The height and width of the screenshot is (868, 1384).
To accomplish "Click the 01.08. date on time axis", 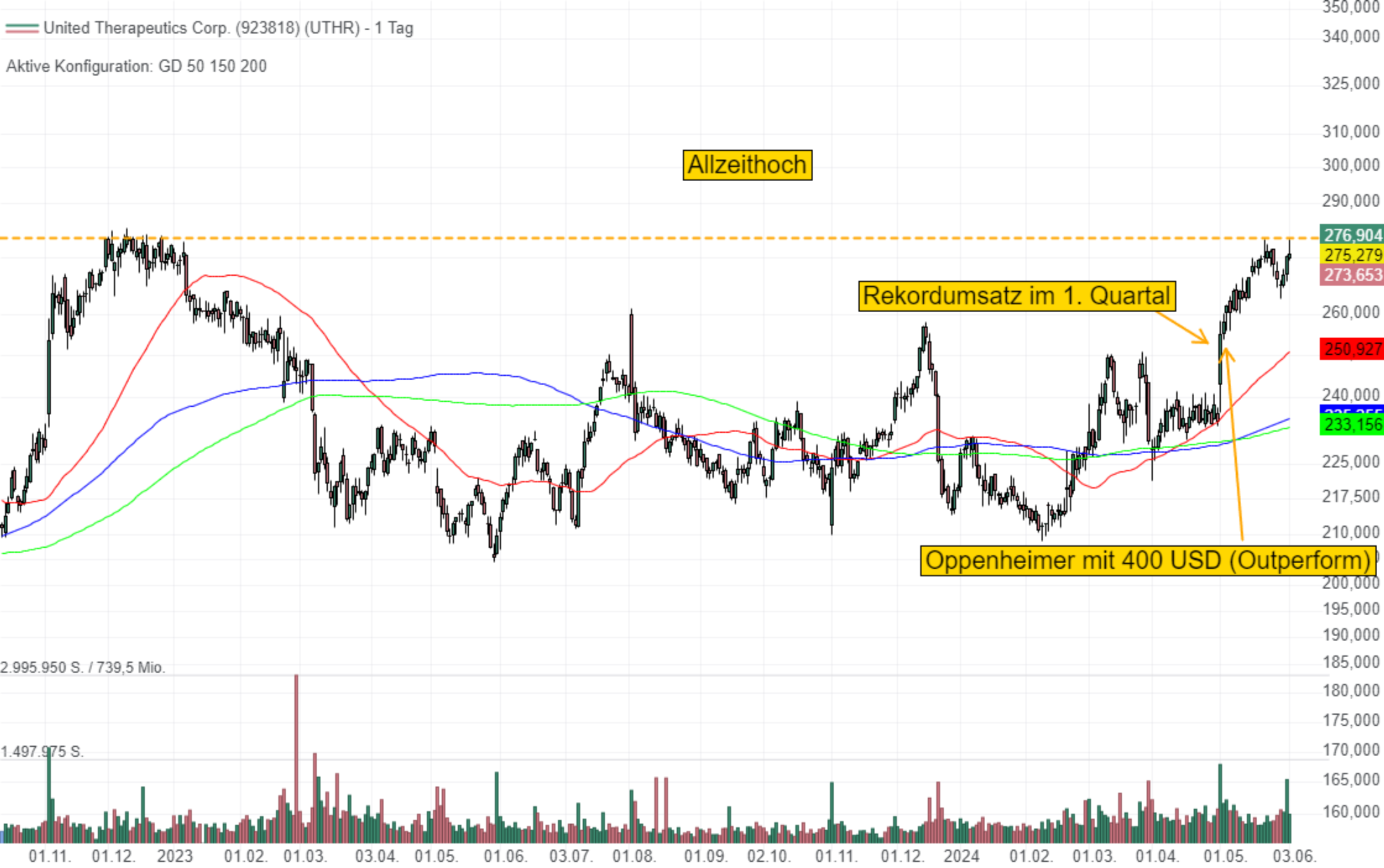I will coord(634,857).
